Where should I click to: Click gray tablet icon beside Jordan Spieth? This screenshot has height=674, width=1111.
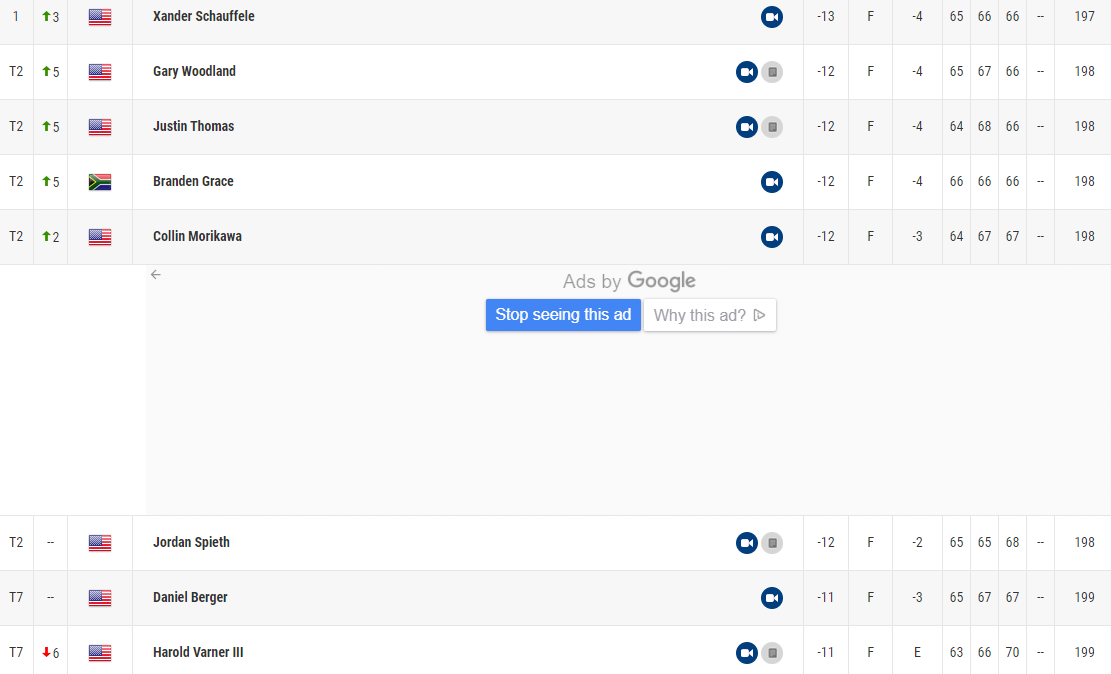772,543
